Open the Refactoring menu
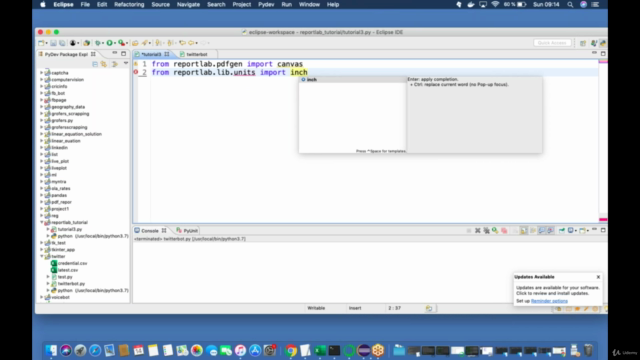 tap(129, 4)
